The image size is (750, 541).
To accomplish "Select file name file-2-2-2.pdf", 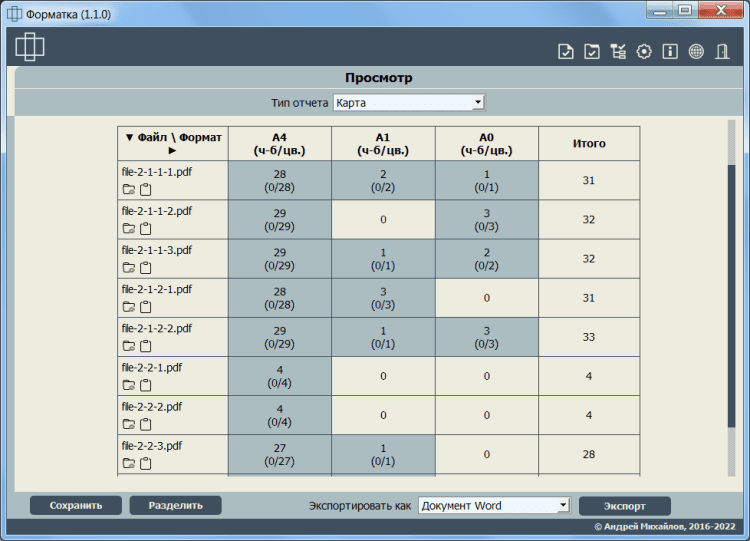I will [152, 407].
